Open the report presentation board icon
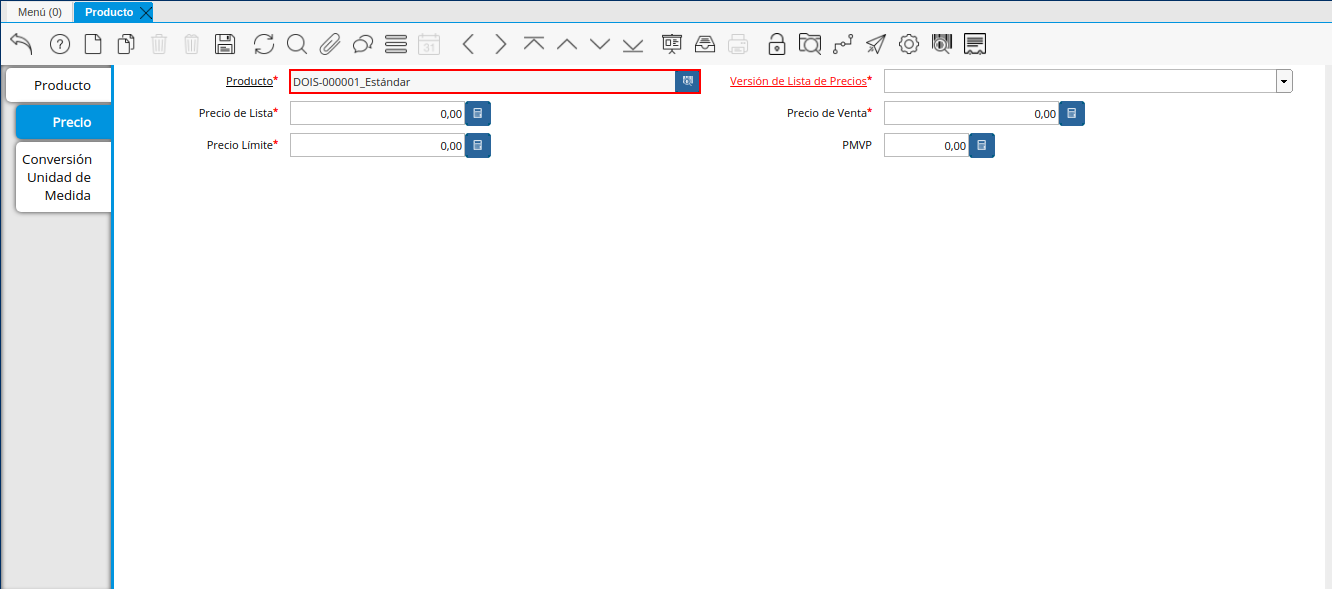Image resolution: width=1332 pixels, height=589 pixels. pyautogui.click(x=672, y=44)
